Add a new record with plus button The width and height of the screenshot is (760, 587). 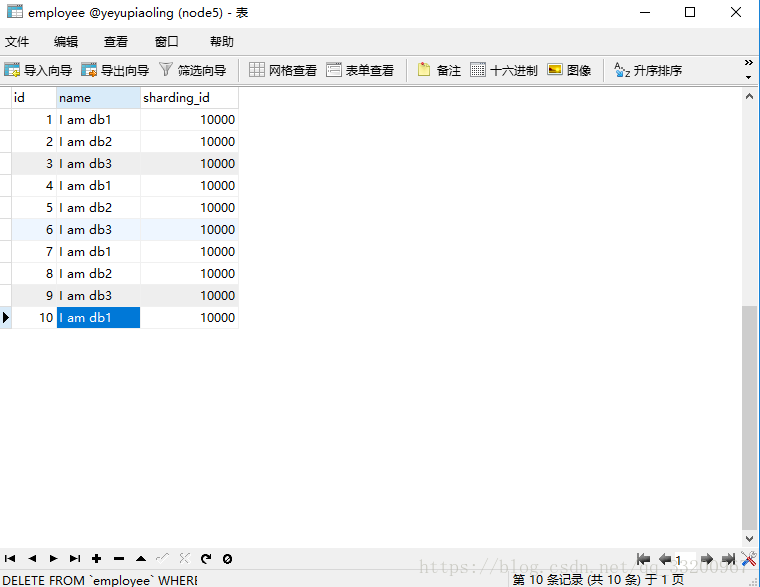[97, 559]
